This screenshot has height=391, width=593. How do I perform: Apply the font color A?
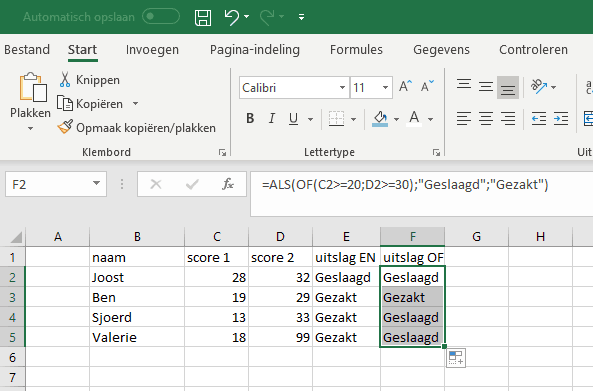[x=414, y=119]
